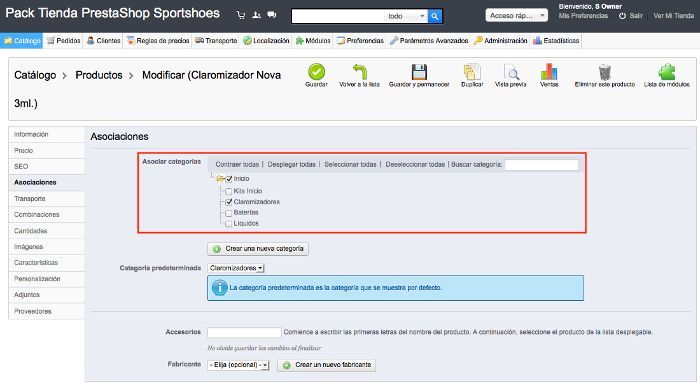This screenshot has height=390, width=700.
Task: Open the Vista previa magnifier icon
Action: [x=511, y=71]
